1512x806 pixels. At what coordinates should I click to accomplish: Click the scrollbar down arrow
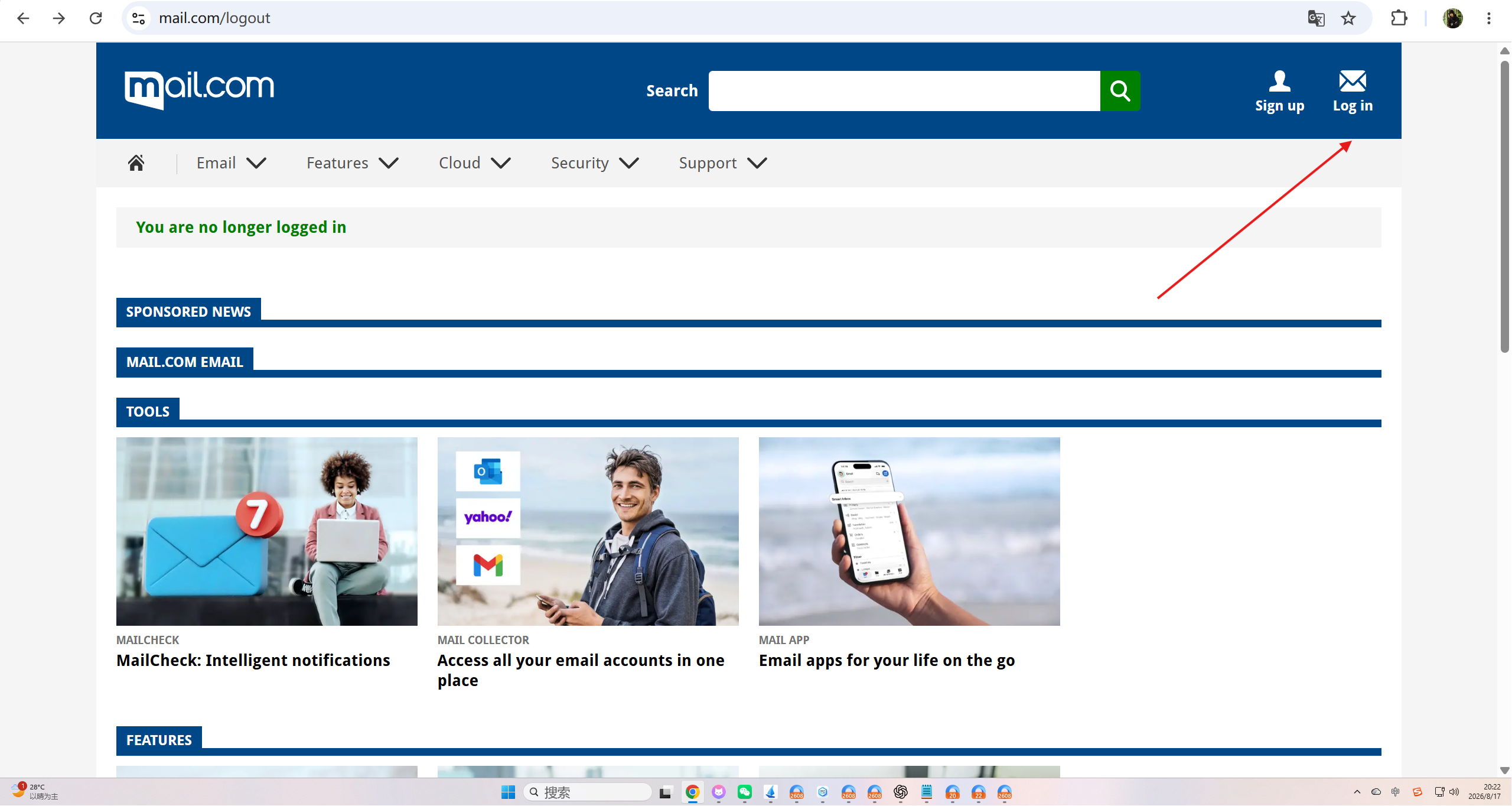pos(1505,771)
